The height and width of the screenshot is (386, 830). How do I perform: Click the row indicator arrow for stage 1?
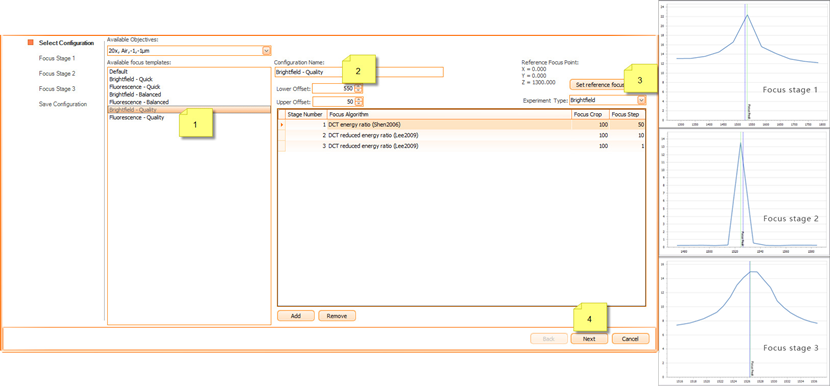tap(282, 124)
